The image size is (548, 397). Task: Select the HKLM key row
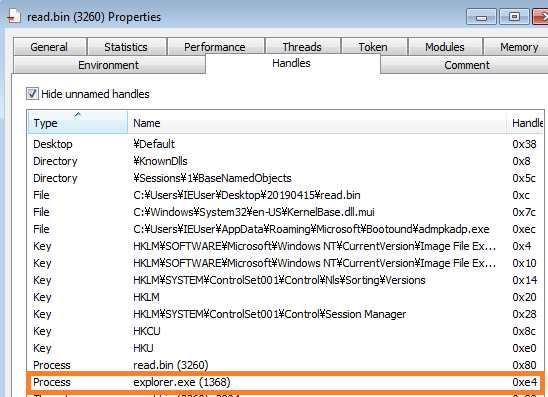coord(285,297)
